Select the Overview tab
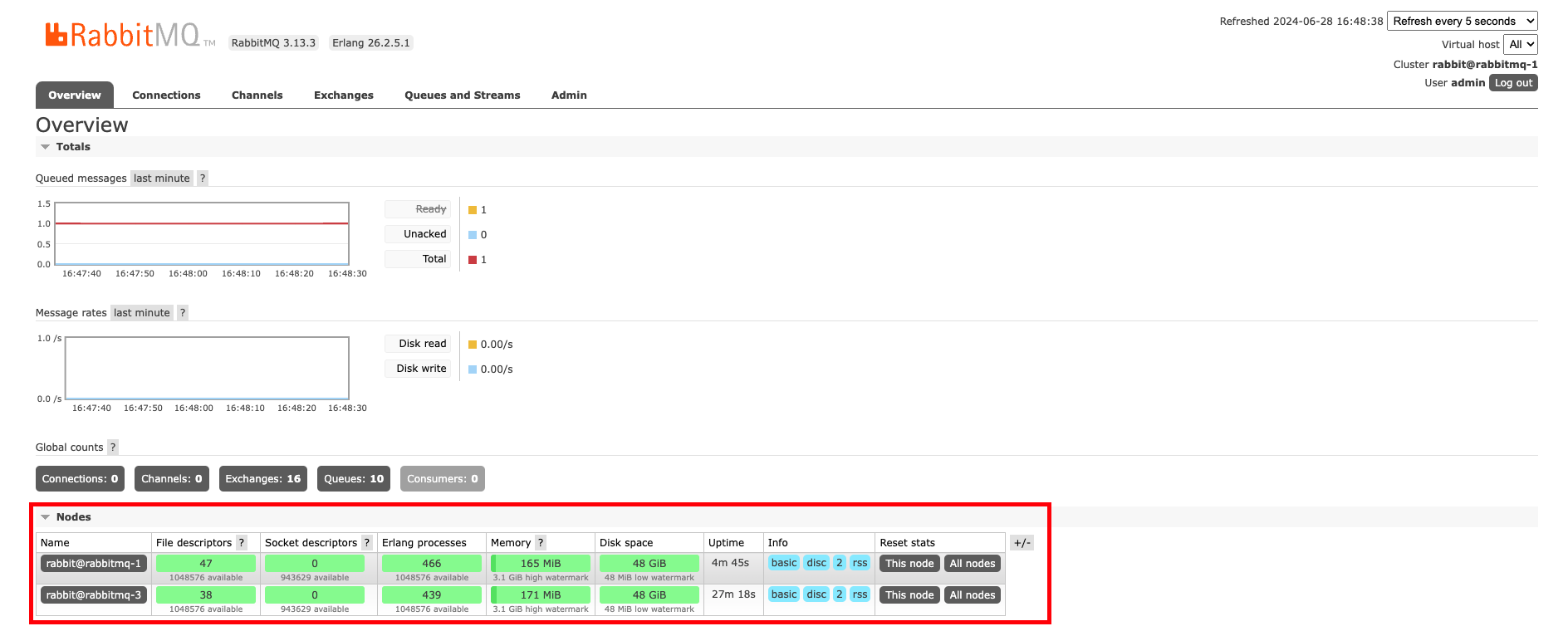1568x631 pixels. [75, 95]
